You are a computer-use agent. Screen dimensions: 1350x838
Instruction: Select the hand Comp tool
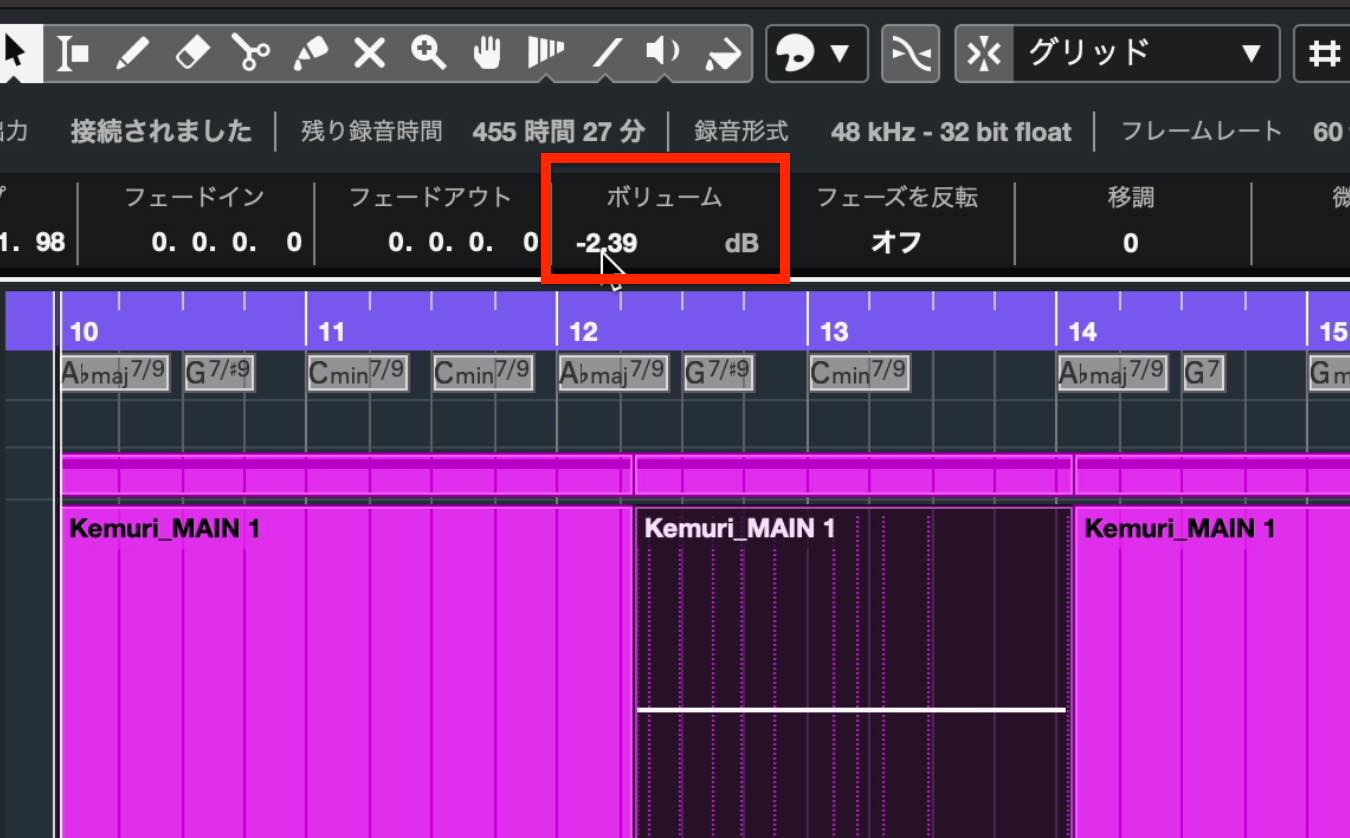pos(487,53)
